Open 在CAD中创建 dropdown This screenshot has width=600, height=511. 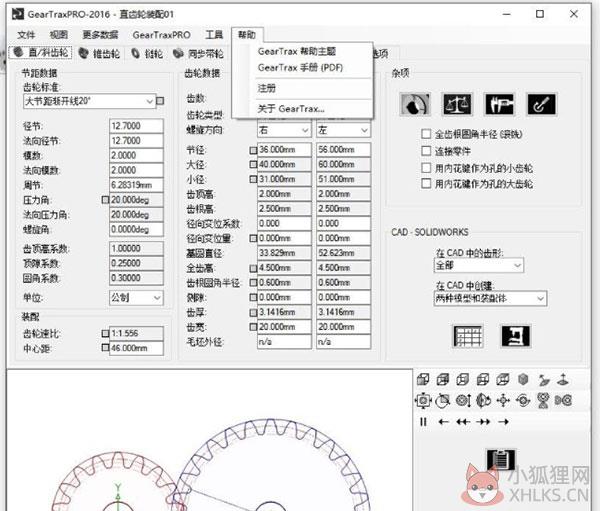[x=490, y=299]
